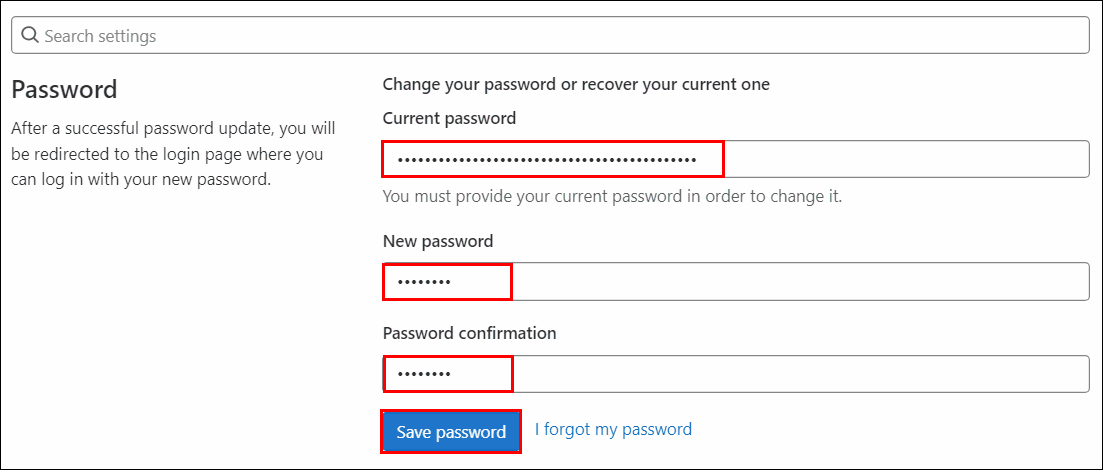This screenshot has width=1103, height=470.
Task: Click into the Current password field
Action: tap(736, 159)
